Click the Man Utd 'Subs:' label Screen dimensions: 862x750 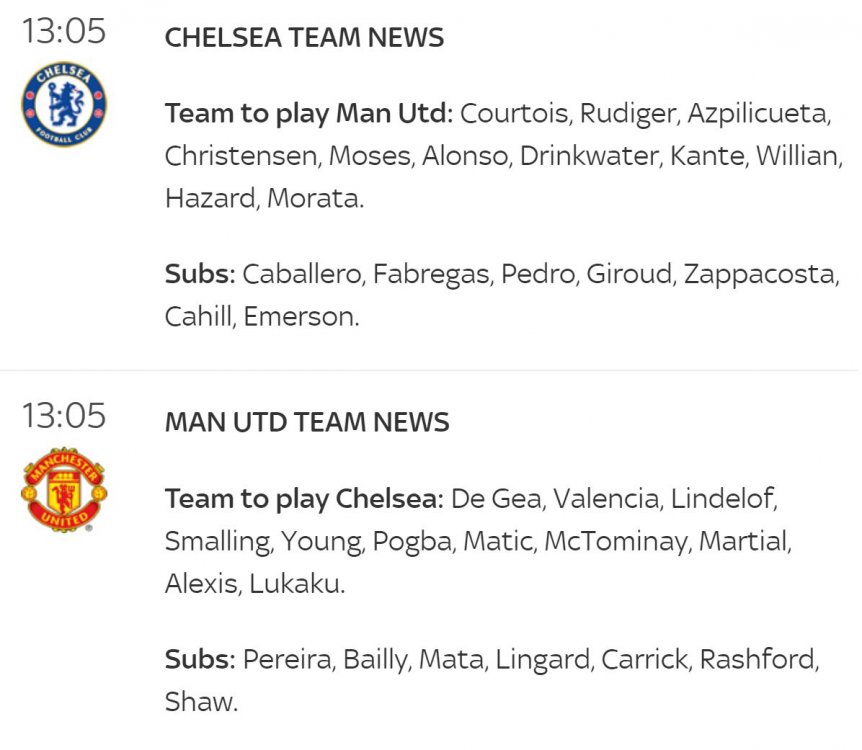[200, 659]
